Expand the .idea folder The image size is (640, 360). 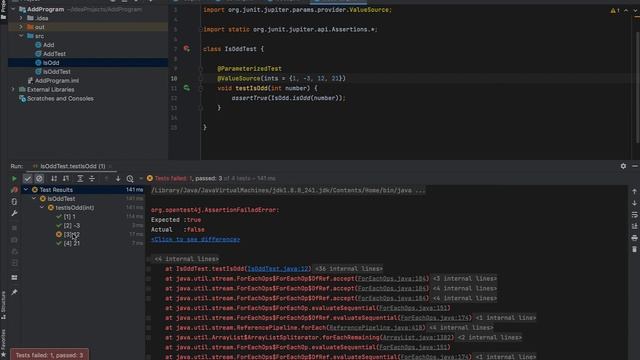(21, 18)
